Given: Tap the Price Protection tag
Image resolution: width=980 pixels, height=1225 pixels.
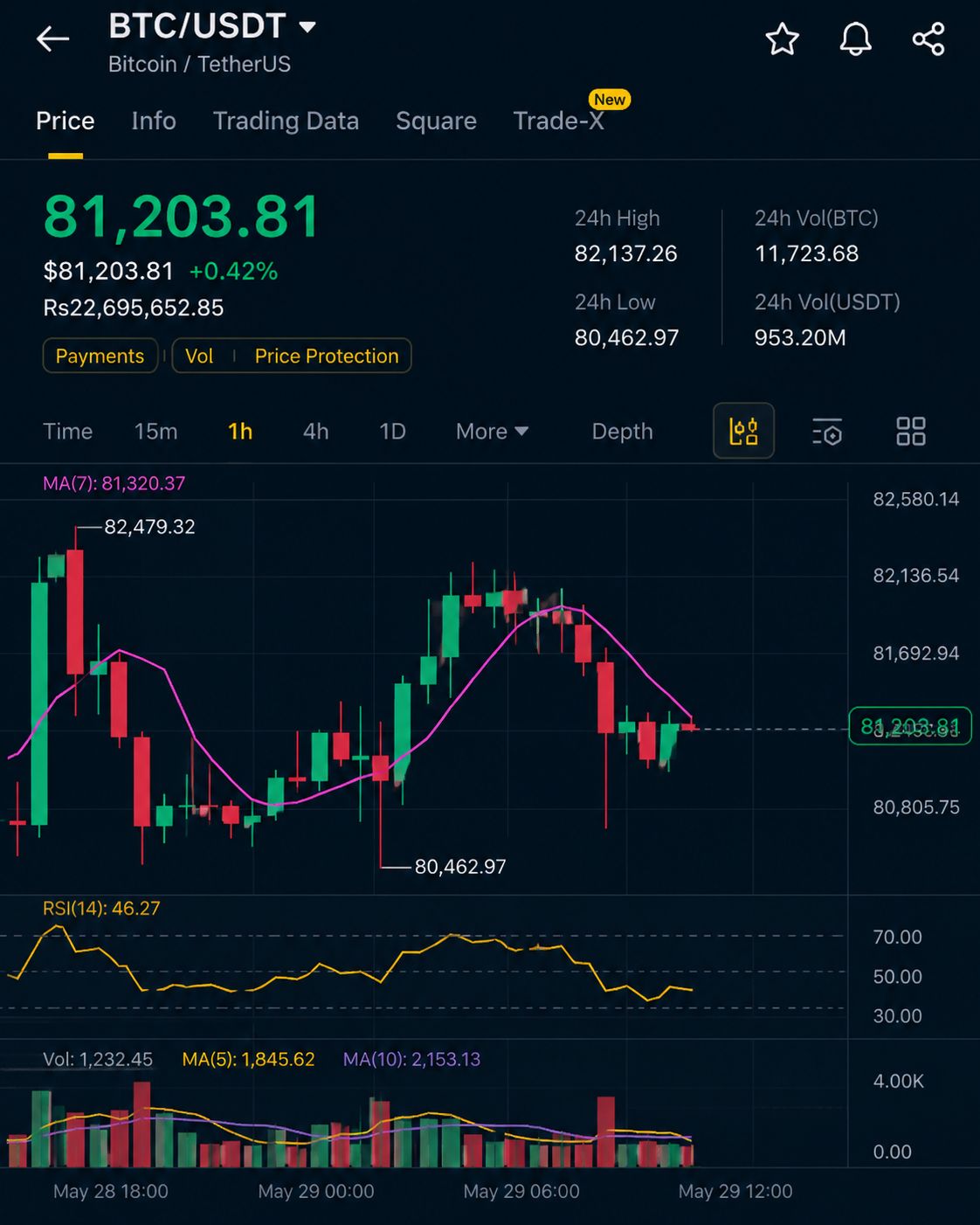Looking at the screenshot, I should pyautogui.click(x=327, y=356).
